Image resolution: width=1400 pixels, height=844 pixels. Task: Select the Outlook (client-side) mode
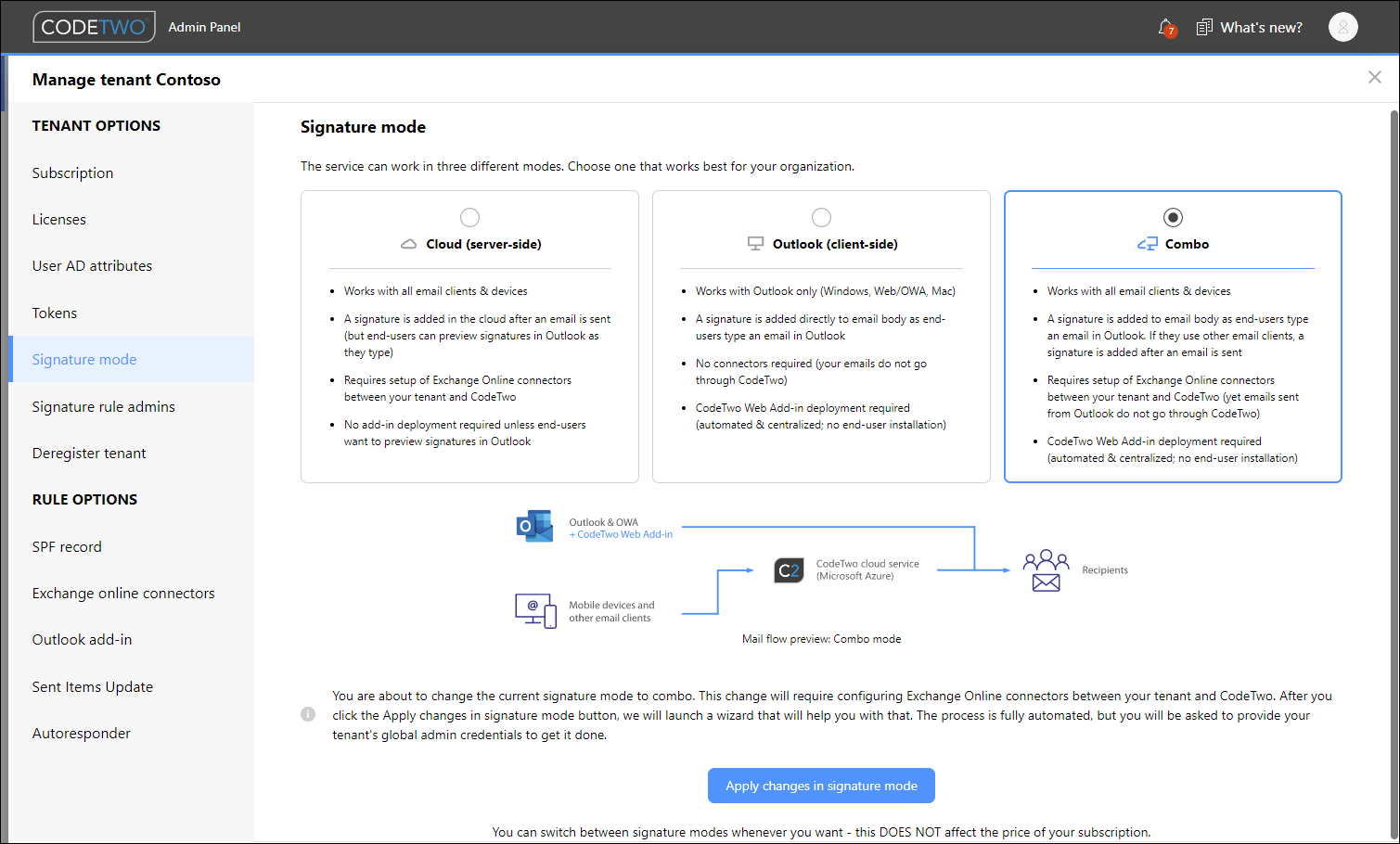[x=821, y=217]
